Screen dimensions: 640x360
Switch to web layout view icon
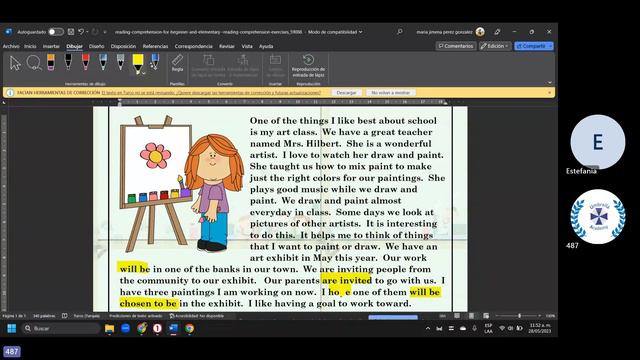[486, 316]
